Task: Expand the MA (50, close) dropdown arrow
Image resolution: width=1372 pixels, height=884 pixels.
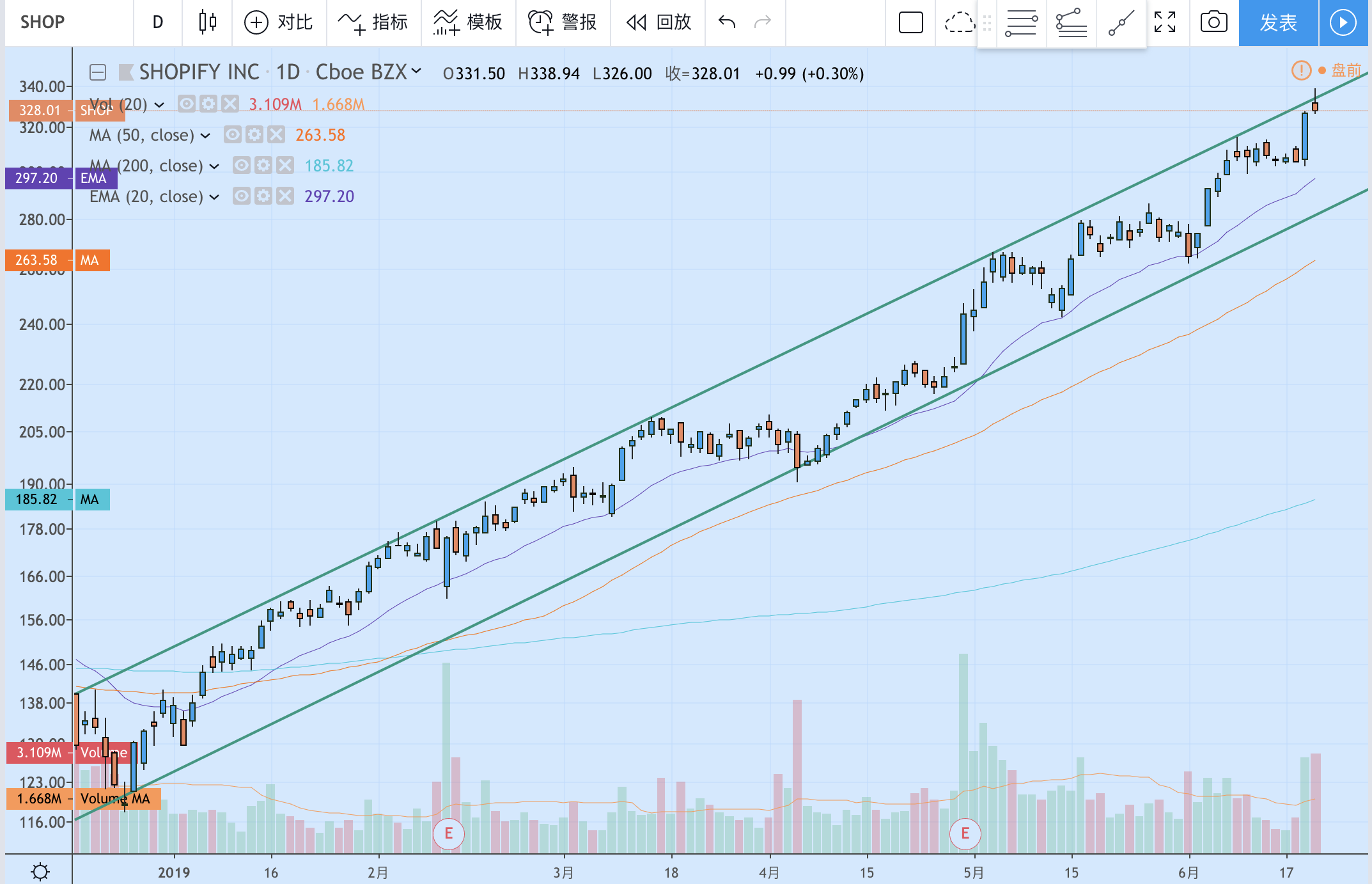Action: pos(205,136)
